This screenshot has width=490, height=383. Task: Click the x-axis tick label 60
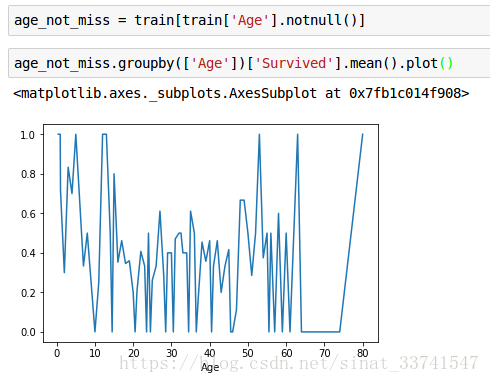[286, 353]
